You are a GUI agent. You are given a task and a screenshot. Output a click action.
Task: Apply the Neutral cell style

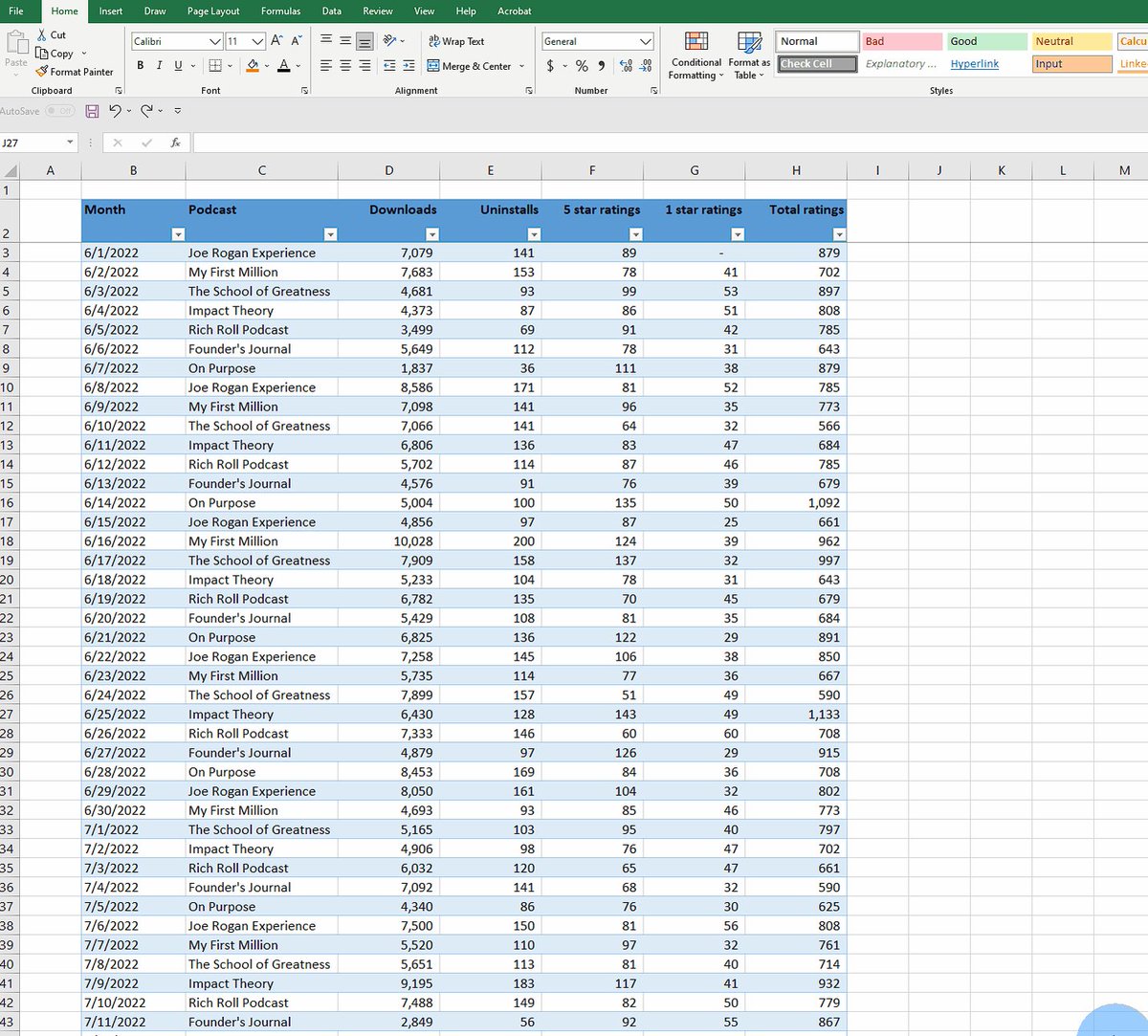tap(1072, 41)
